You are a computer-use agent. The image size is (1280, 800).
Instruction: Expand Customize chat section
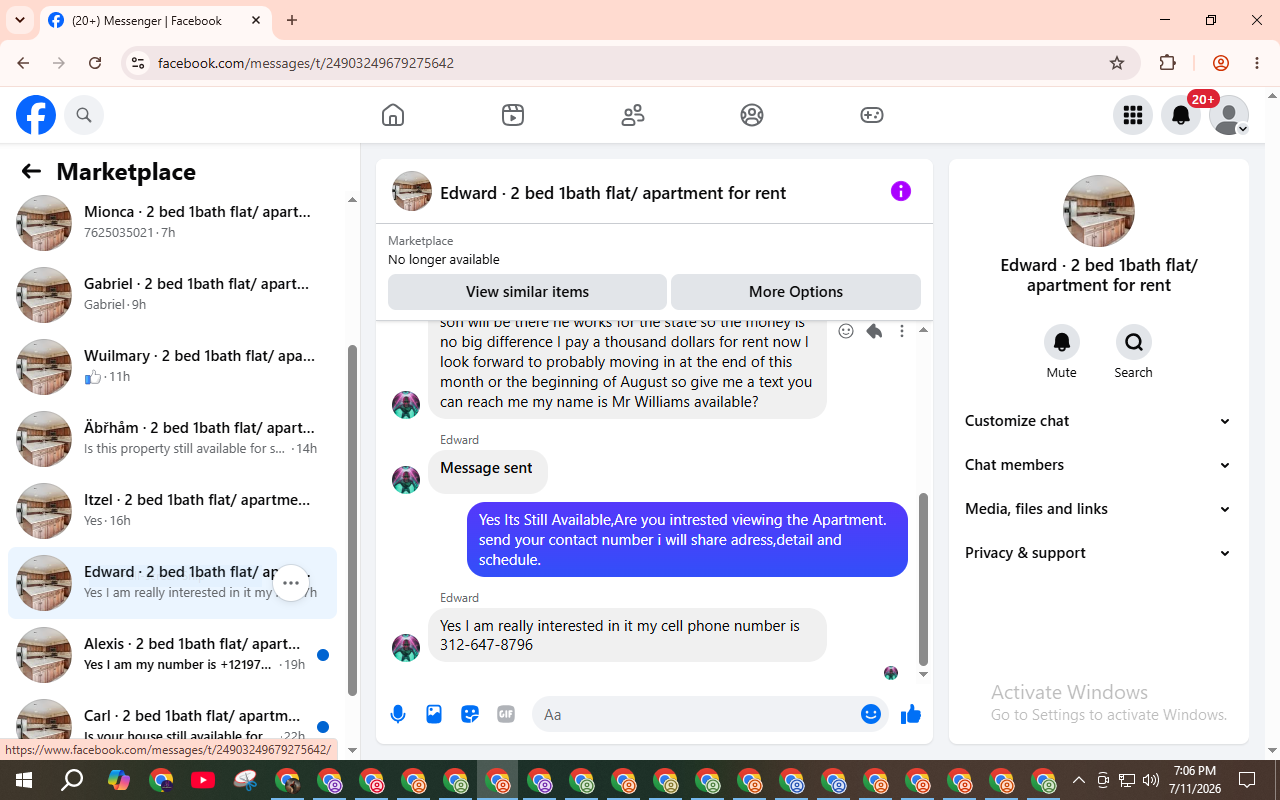[x=1098, y=421]
